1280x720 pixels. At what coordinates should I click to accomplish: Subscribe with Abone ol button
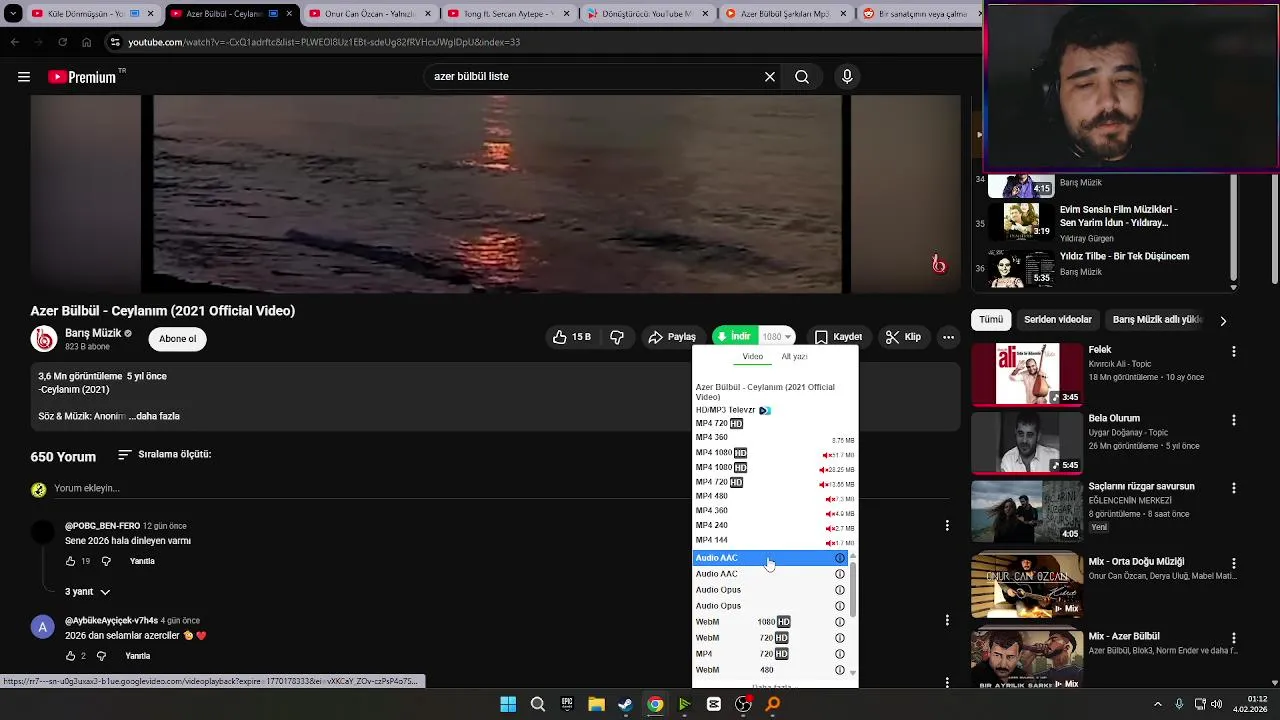pyautogui.click(x=178, y=339)
